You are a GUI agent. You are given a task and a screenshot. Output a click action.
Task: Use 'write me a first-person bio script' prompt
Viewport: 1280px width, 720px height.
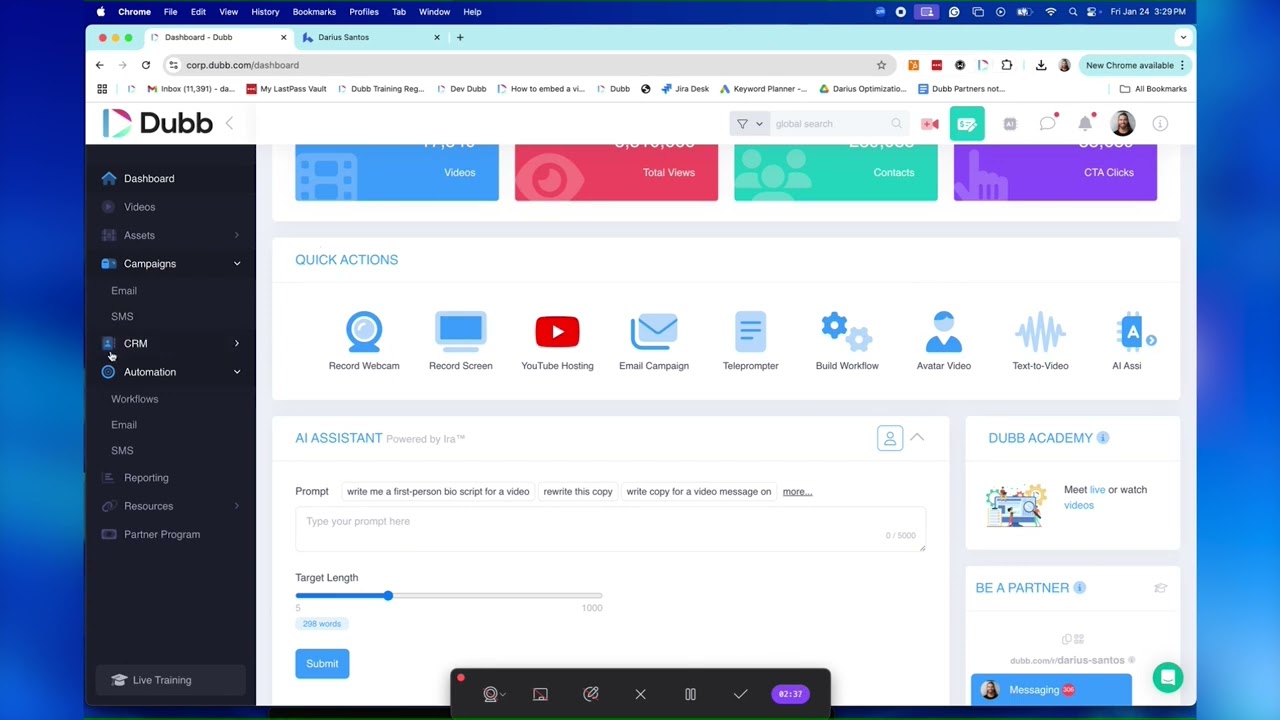coord(438,492)
